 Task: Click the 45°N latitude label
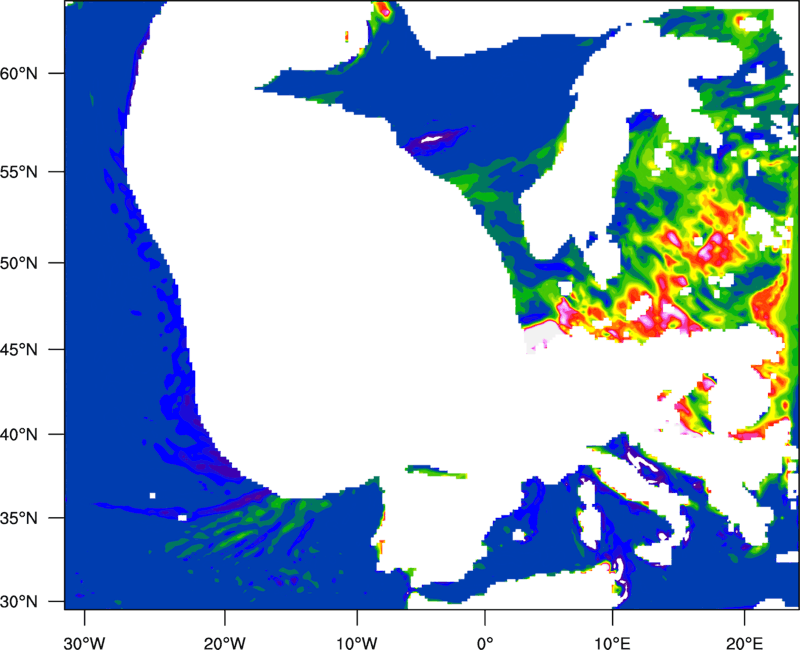[x=19, y=349]
